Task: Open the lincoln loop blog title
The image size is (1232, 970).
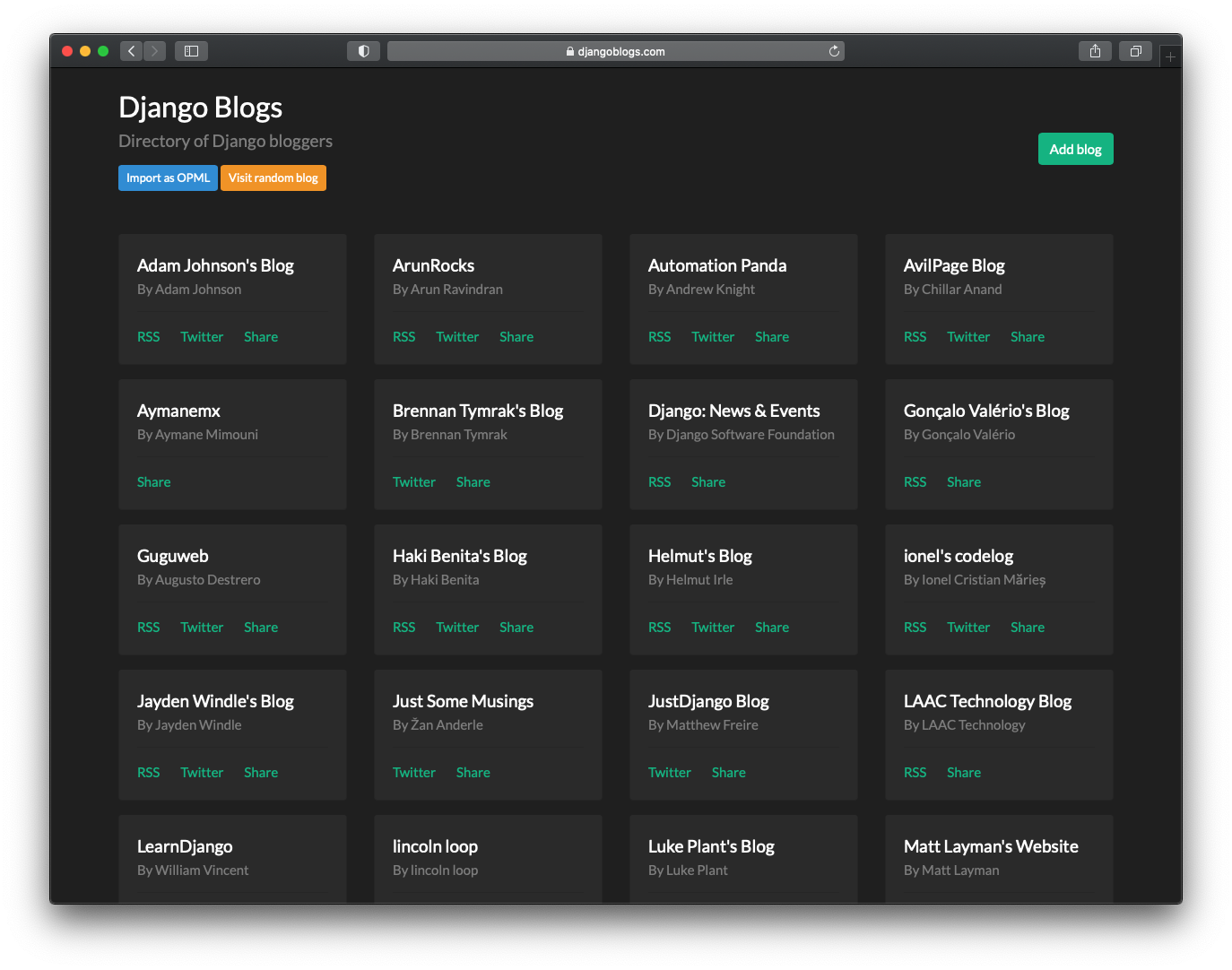Action: pos(435,846)
